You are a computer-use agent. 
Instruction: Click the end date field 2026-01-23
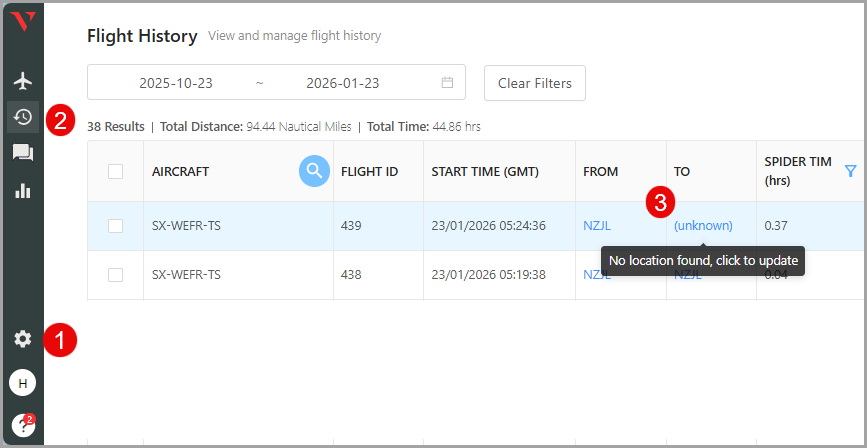coord(342,83)
